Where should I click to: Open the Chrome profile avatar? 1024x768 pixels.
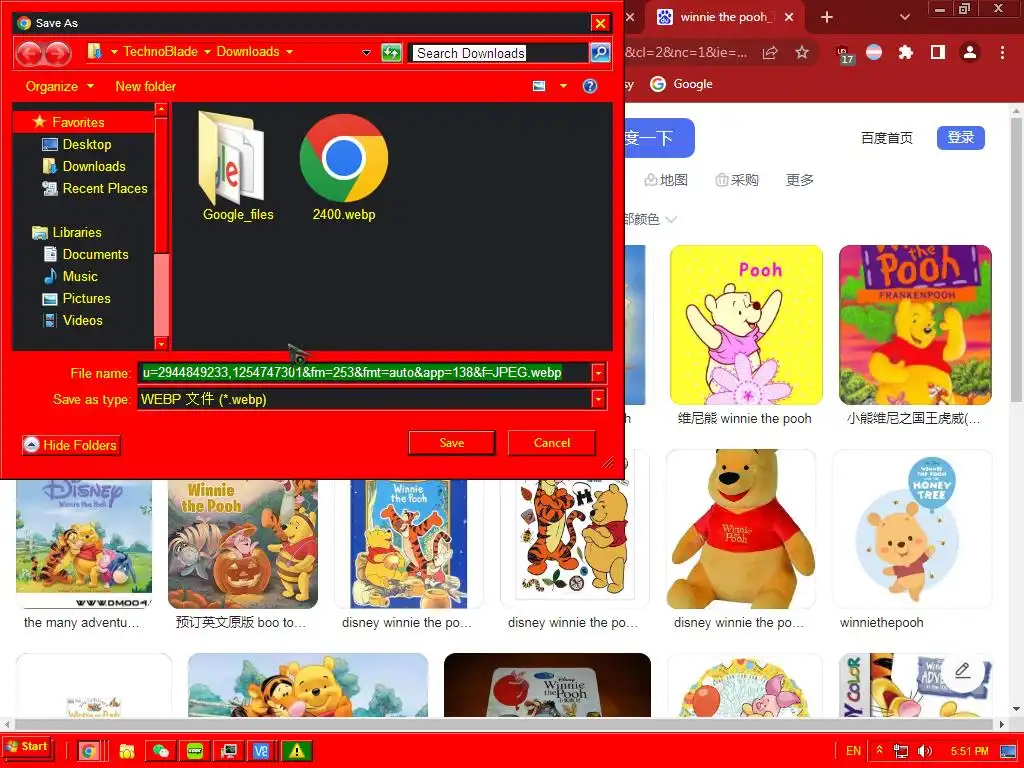(970, 52)
